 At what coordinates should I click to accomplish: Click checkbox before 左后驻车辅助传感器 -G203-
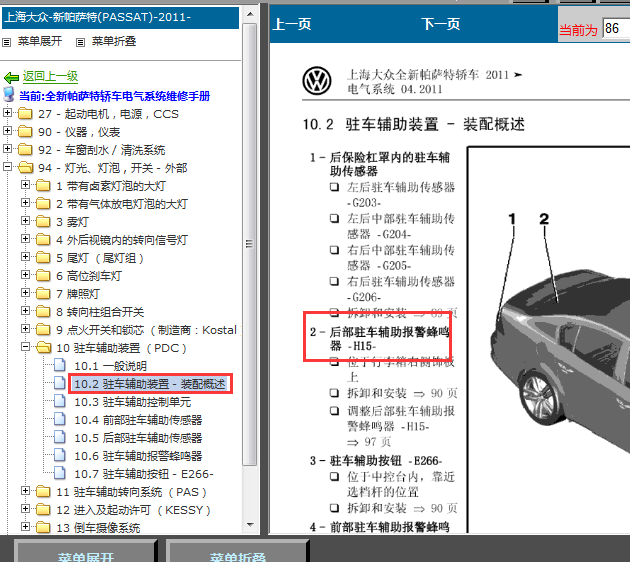(334, 187)
